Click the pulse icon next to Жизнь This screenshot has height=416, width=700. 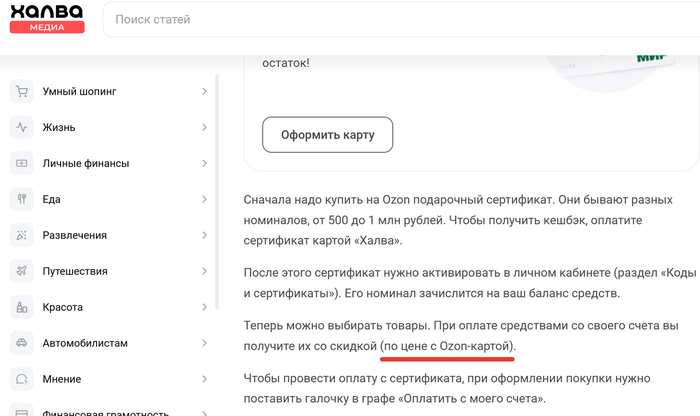click(x=21, y=128)
